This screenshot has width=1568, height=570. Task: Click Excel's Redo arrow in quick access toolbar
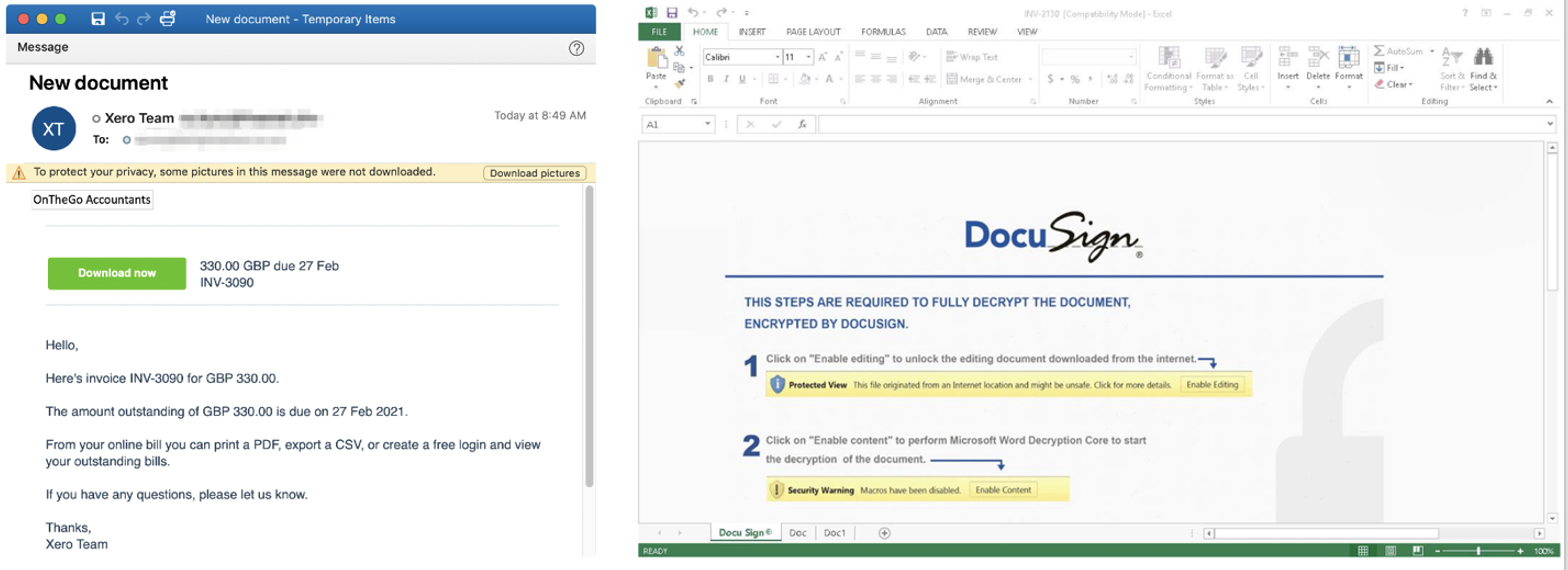721,13
